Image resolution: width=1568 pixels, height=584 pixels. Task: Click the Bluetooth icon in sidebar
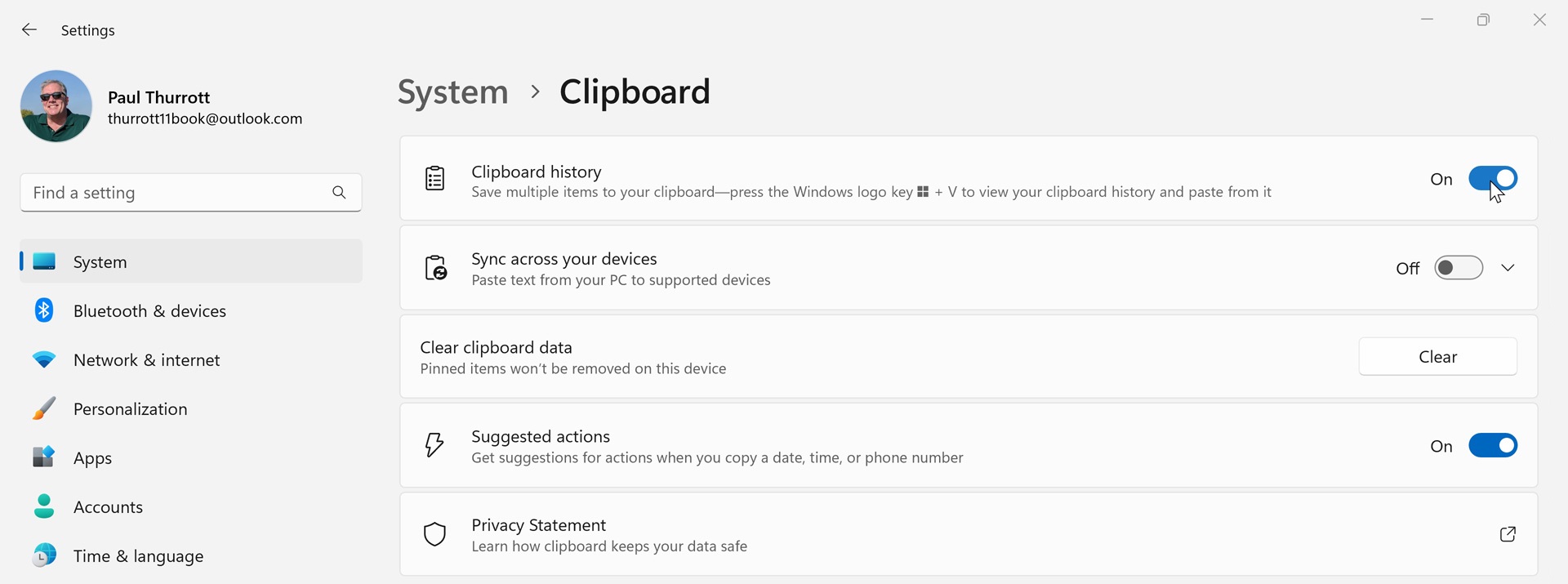(44, 310)
